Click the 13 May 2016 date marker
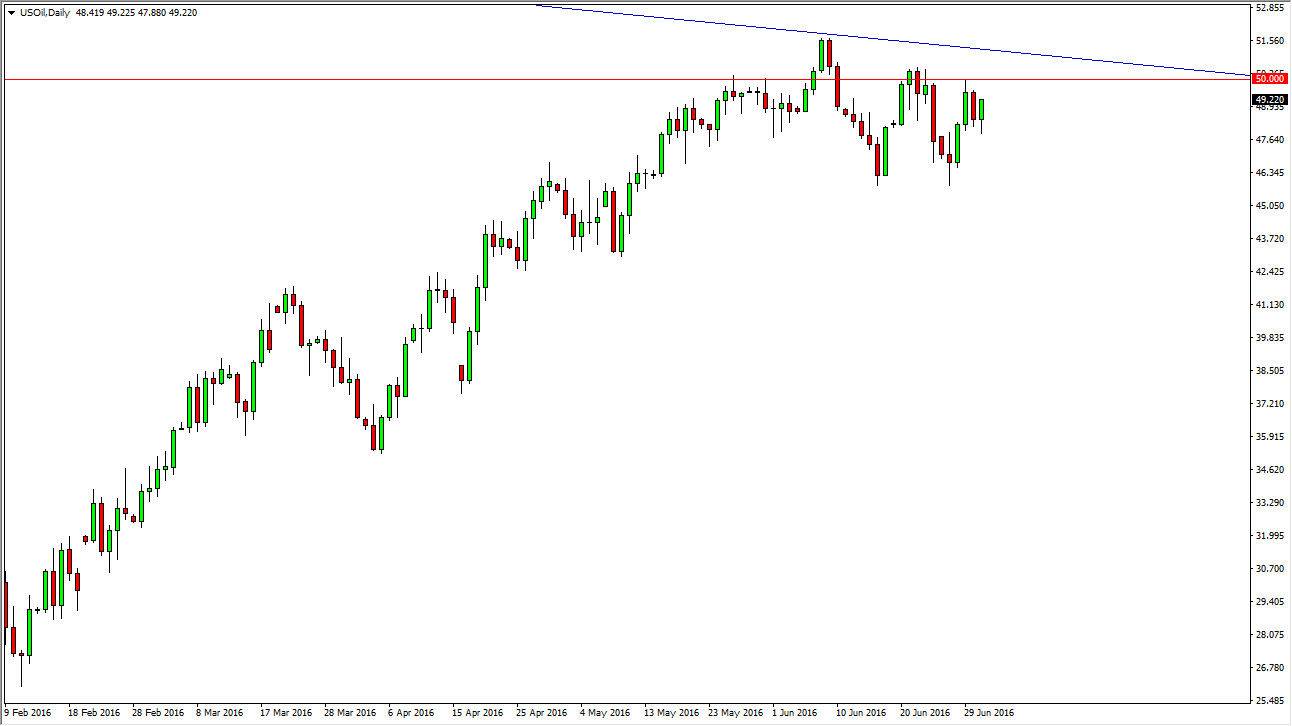Image resolution: width=1292 pixels, height=726 pixels. coord(672,713)
